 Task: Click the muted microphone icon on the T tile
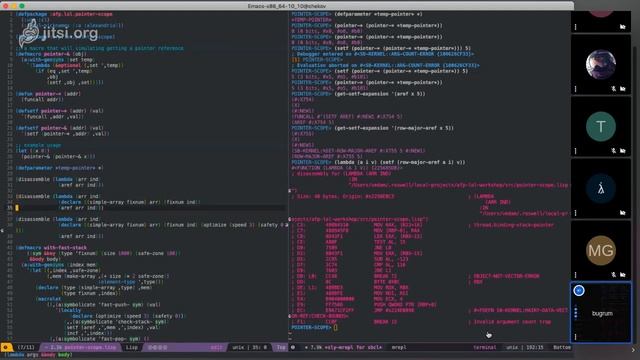613,151
